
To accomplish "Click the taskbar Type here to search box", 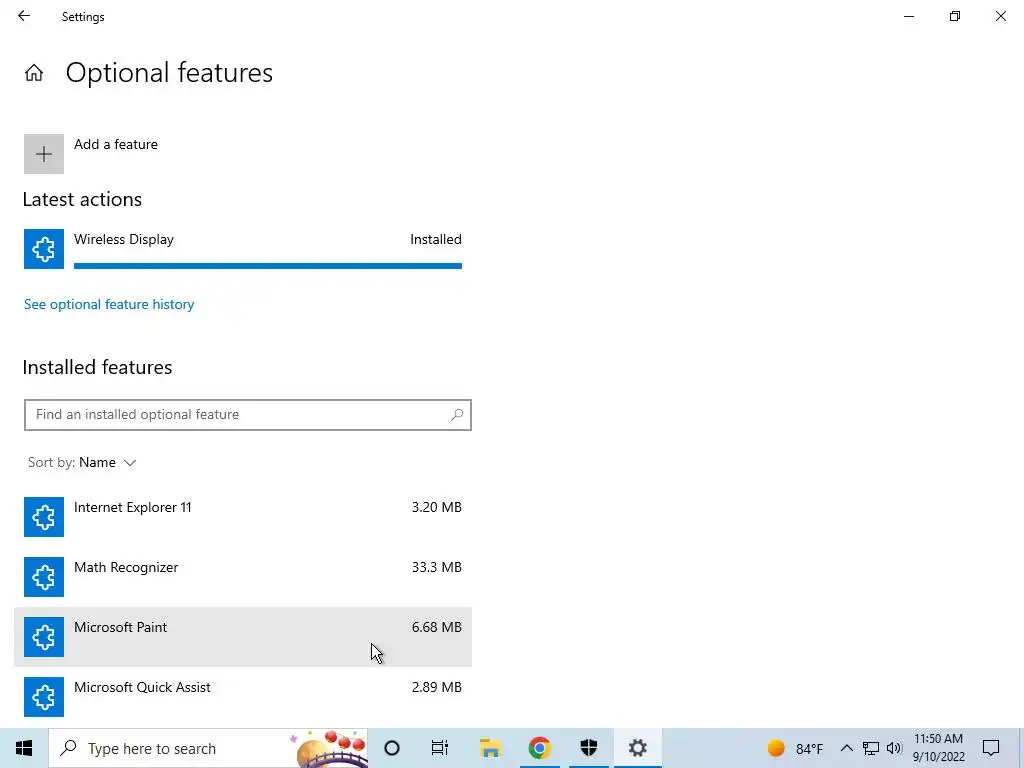I will tap(208, 748).
